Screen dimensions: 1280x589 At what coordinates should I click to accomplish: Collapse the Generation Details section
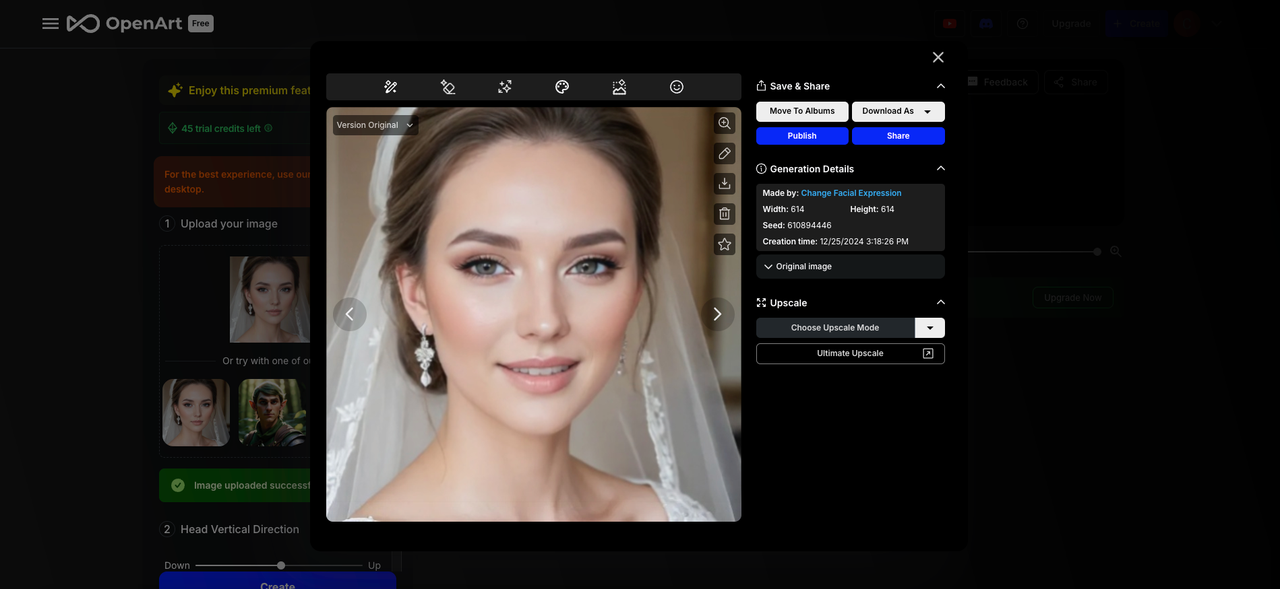click(940, 169)
